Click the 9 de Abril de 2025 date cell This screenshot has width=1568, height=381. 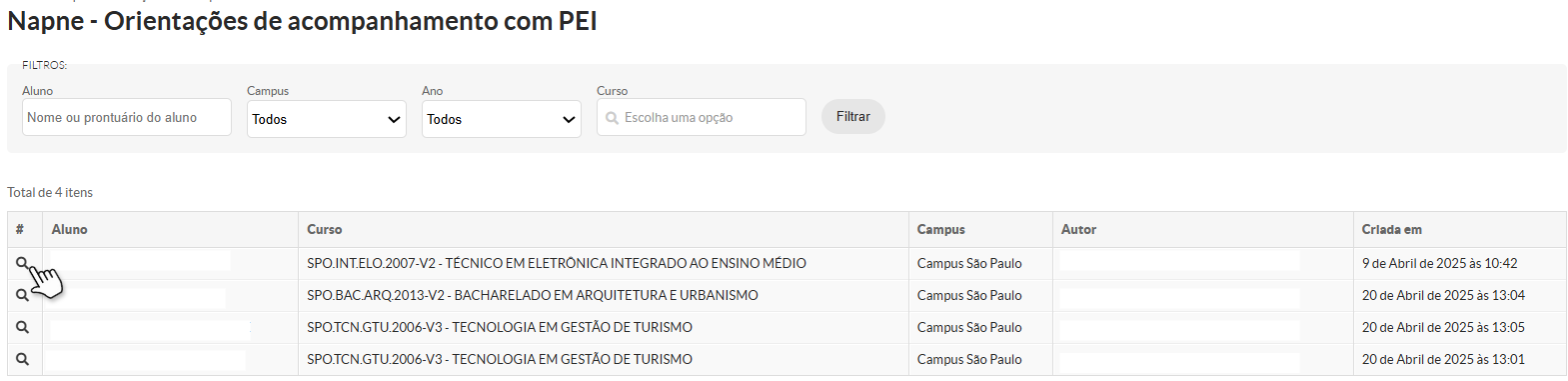(x=1439, y=263)
